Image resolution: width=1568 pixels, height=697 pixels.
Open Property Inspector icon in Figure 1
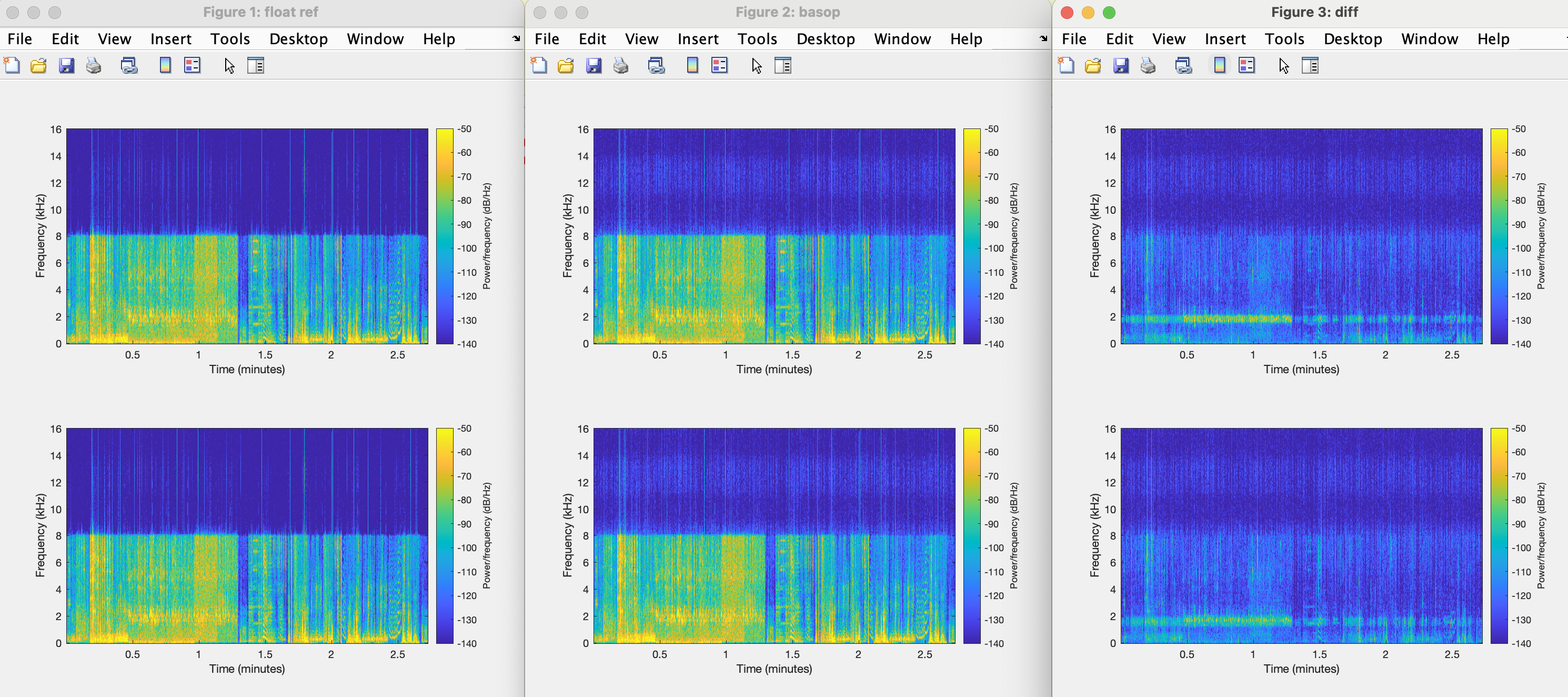(256, 65)
